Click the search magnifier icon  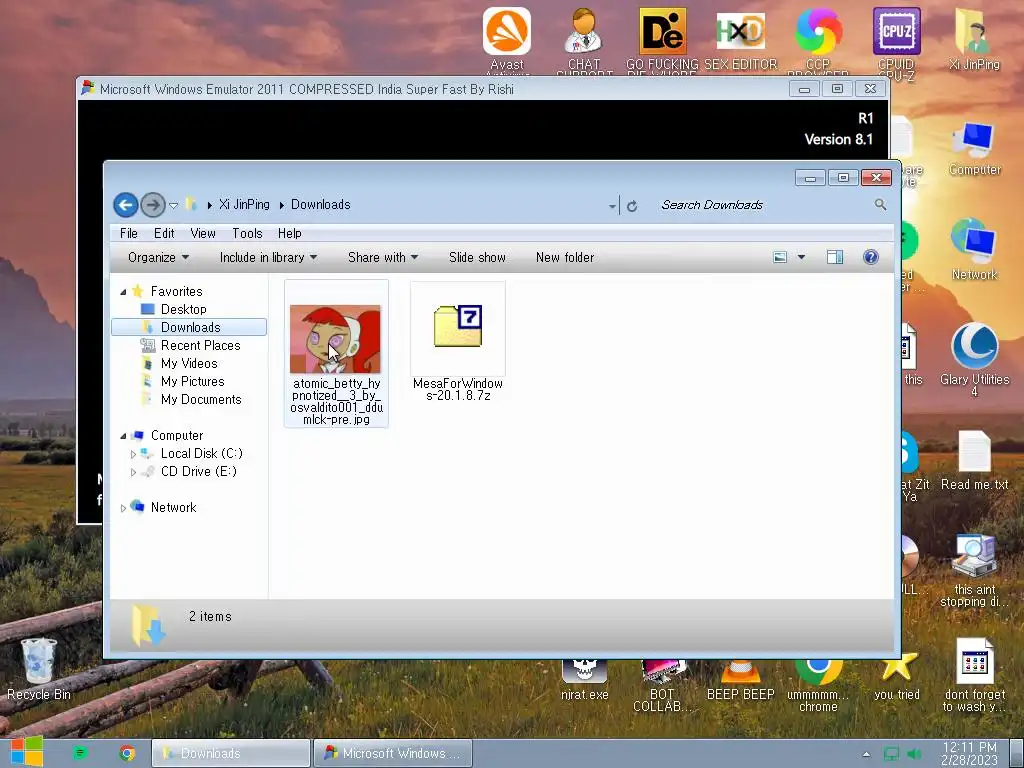click(880, 205)
